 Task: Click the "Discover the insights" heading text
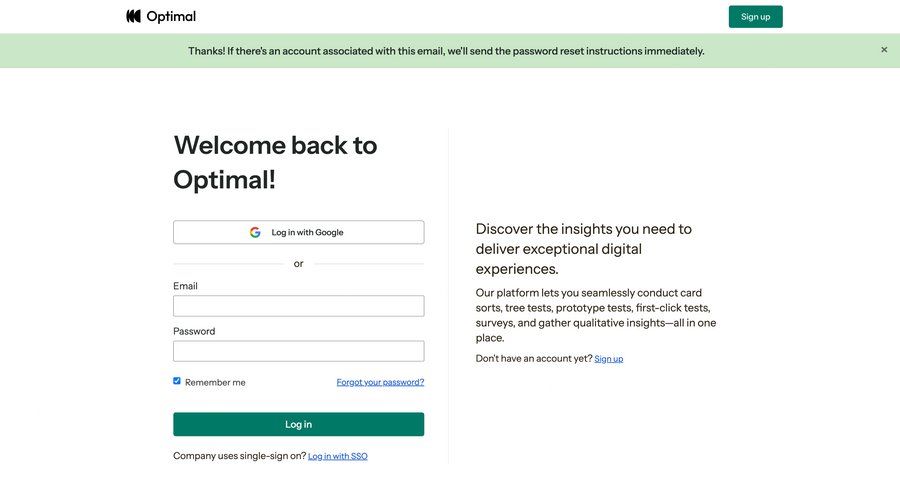[x=583, y=249]
